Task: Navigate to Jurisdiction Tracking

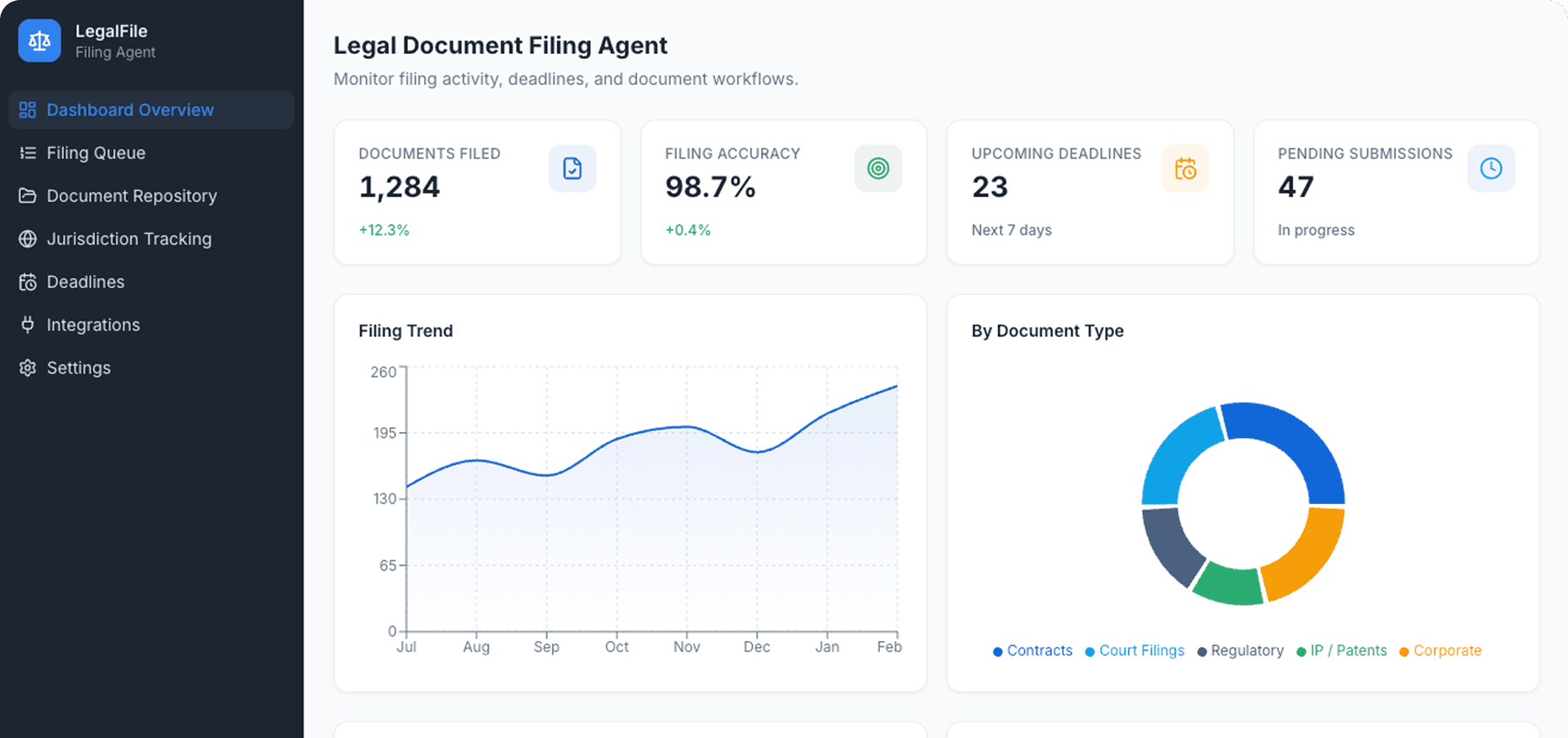Action: (x=151, y=238)
